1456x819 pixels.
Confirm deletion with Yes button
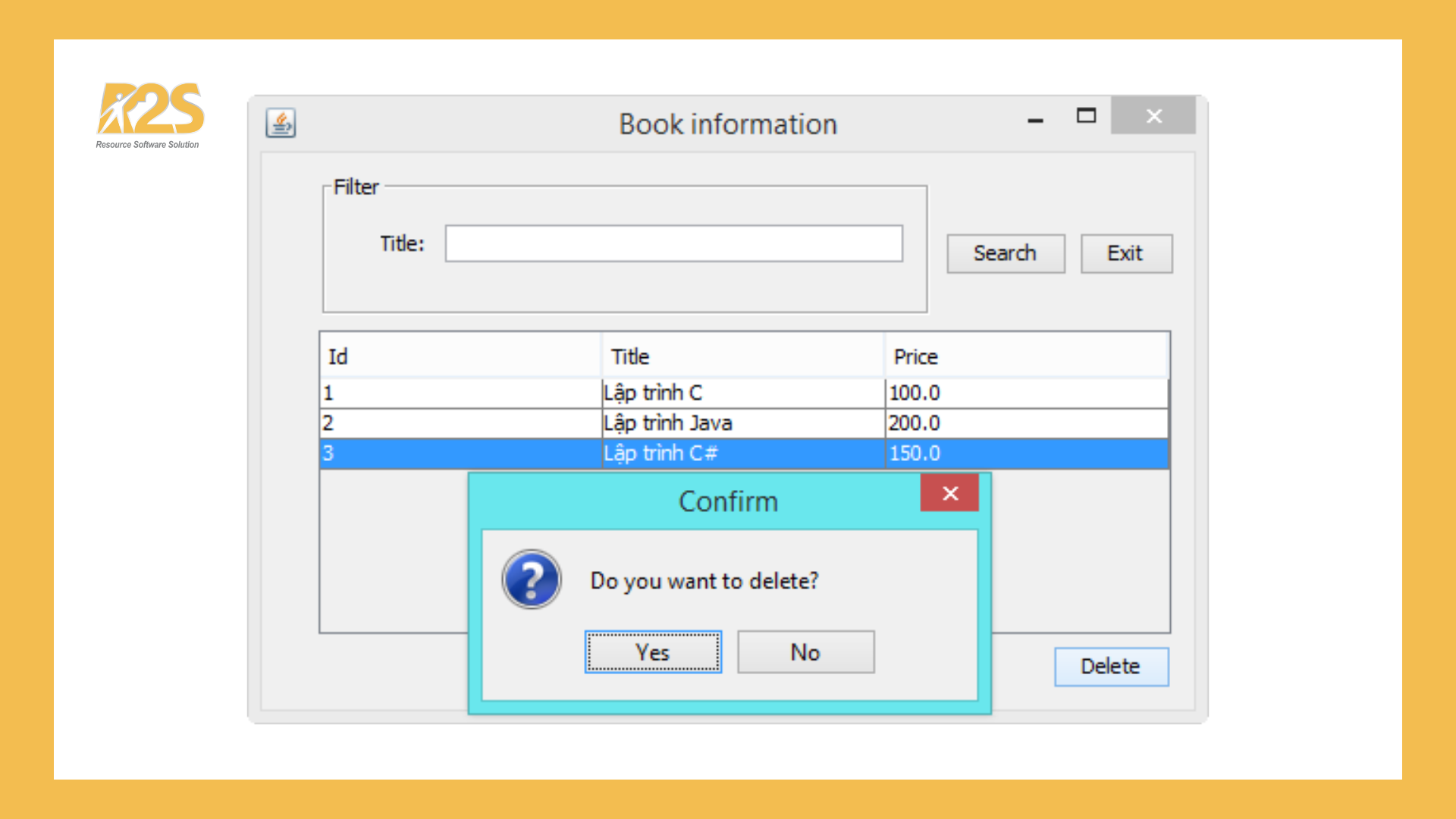click(x=653, y=652)
